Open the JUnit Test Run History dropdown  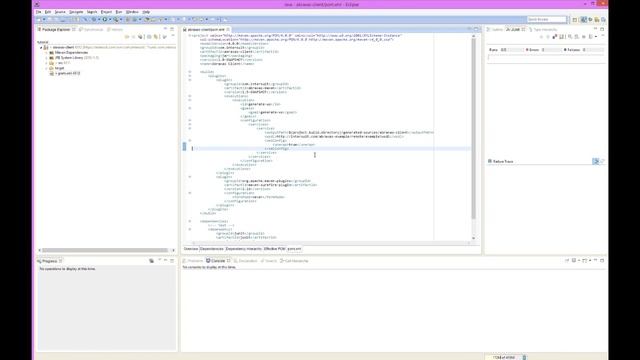click(x=596, y=37)
